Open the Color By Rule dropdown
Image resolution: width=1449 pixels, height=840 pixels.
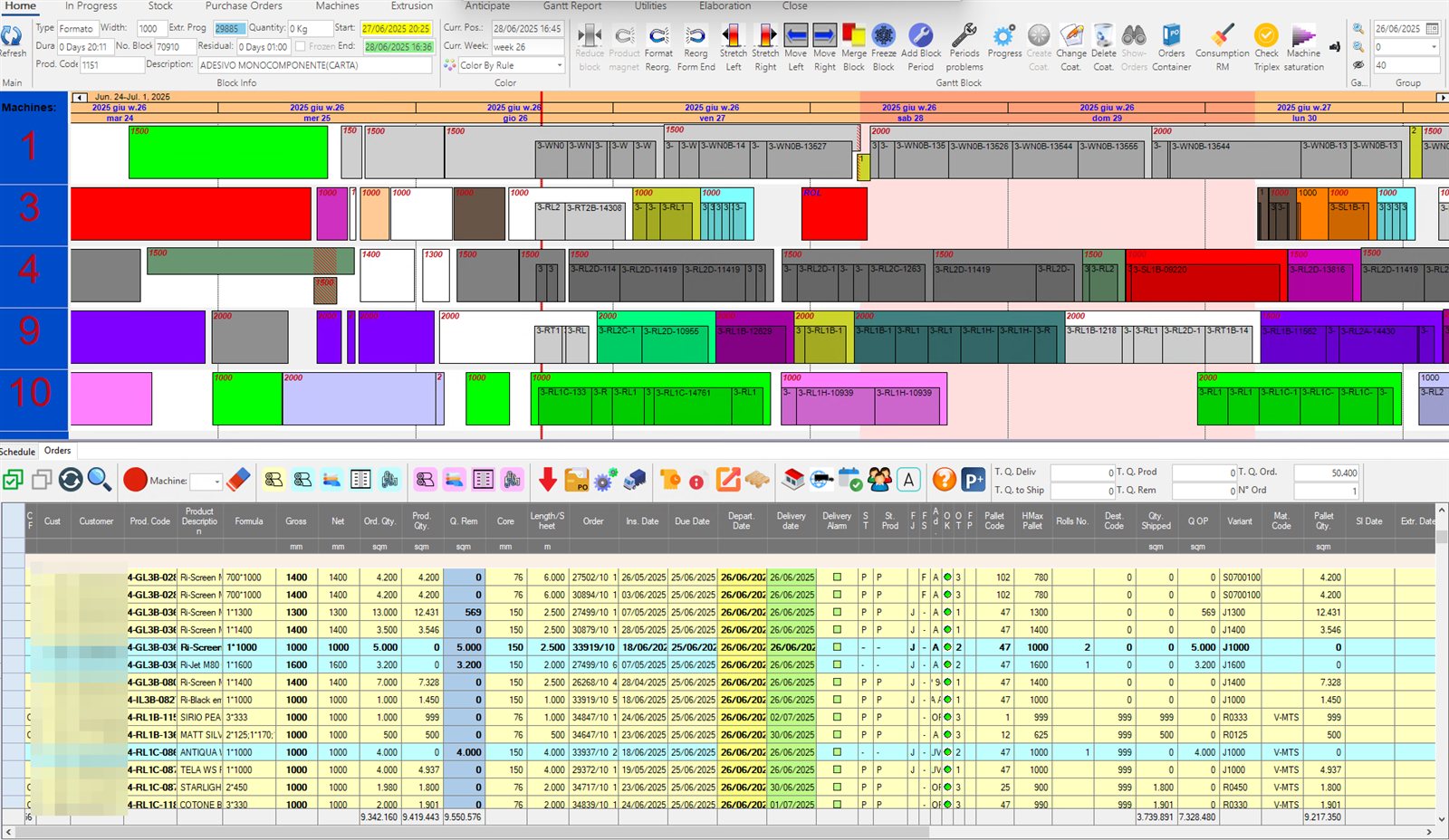[559, 65]
